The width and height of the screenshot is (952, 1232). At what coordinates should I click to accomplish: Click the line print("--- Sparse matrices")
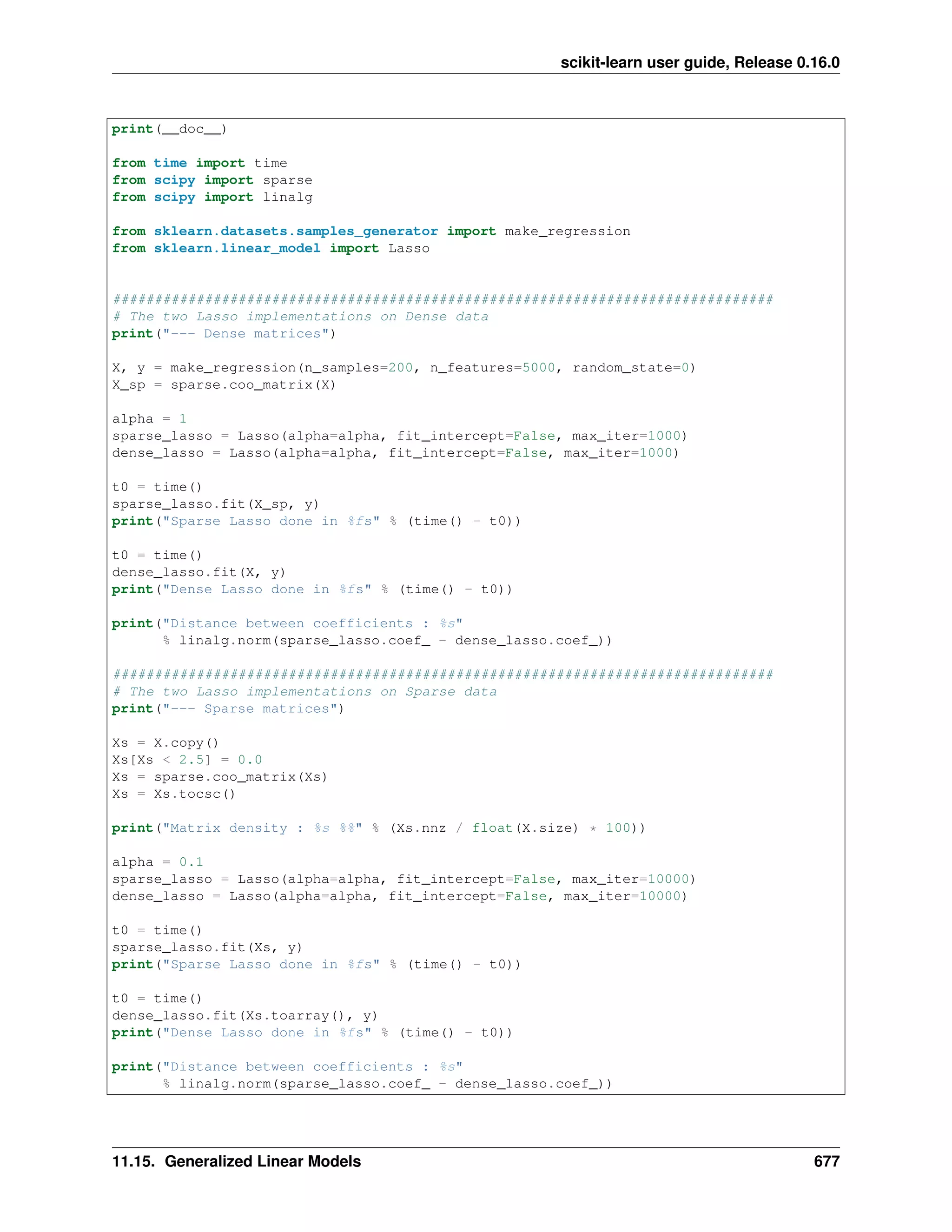tap(228, 709)
